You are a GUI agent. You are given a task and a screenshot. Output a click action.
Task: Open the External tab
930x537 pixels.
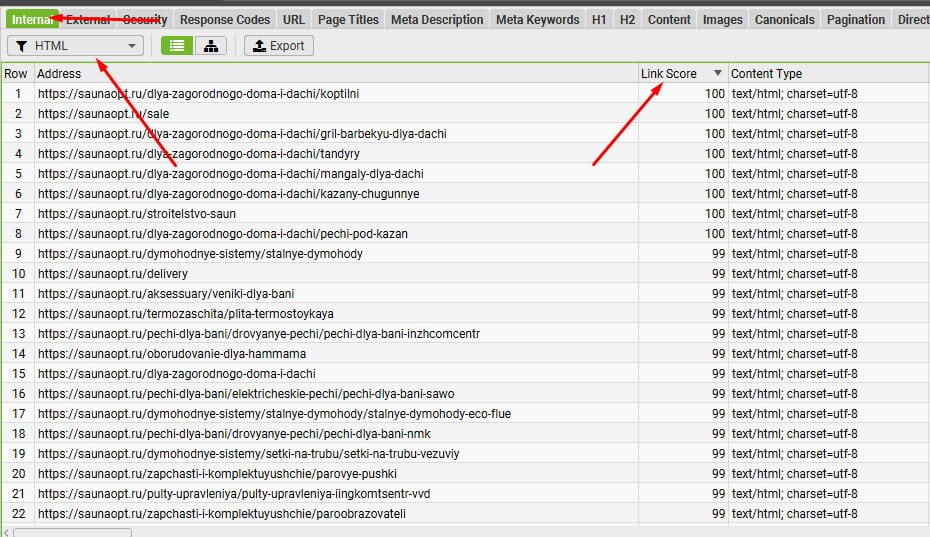88,20
